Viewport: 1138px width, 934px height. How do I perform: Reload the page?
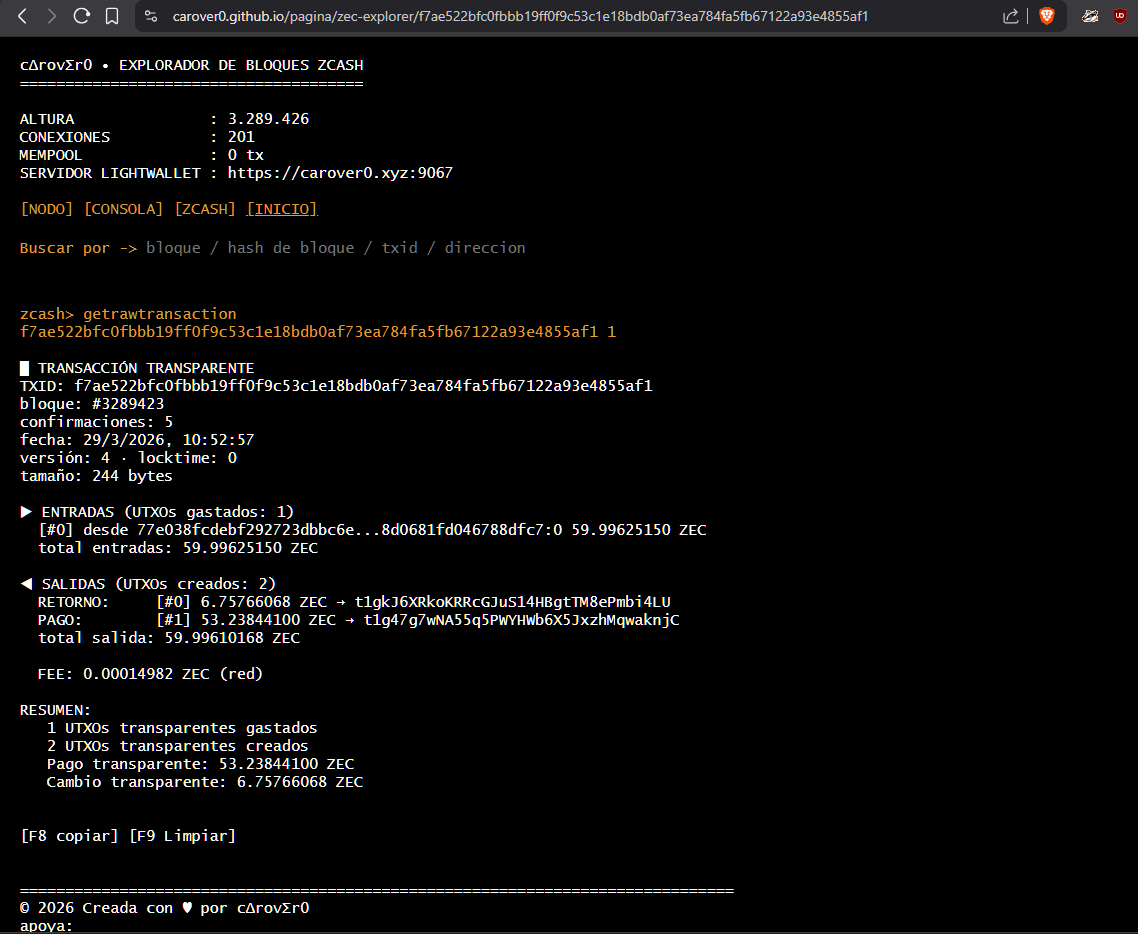(81, 16)
